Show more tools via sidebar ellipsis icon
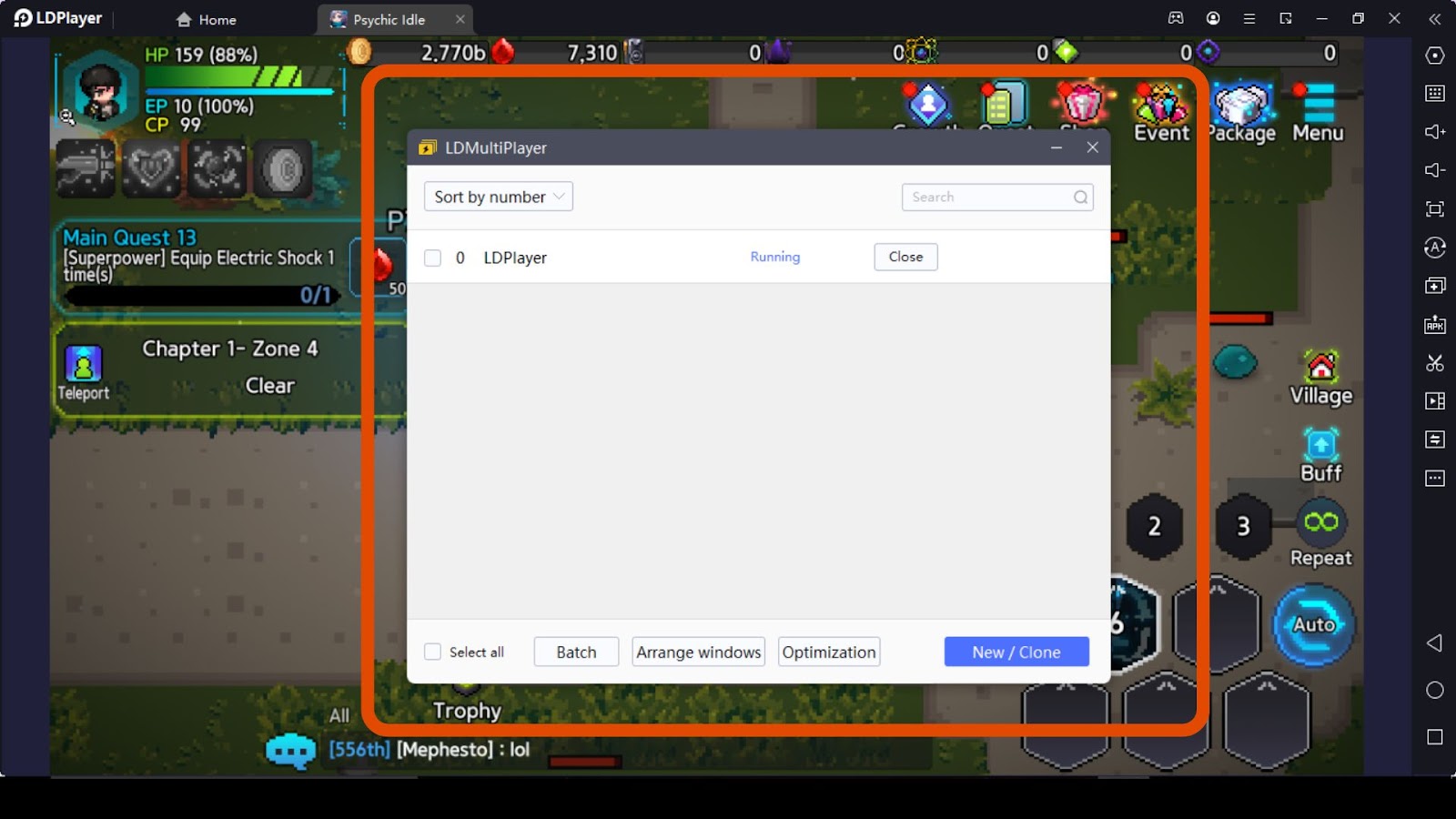Image resolution: width=1456 pixels, height=819 pixels. tap(1435, 479)
